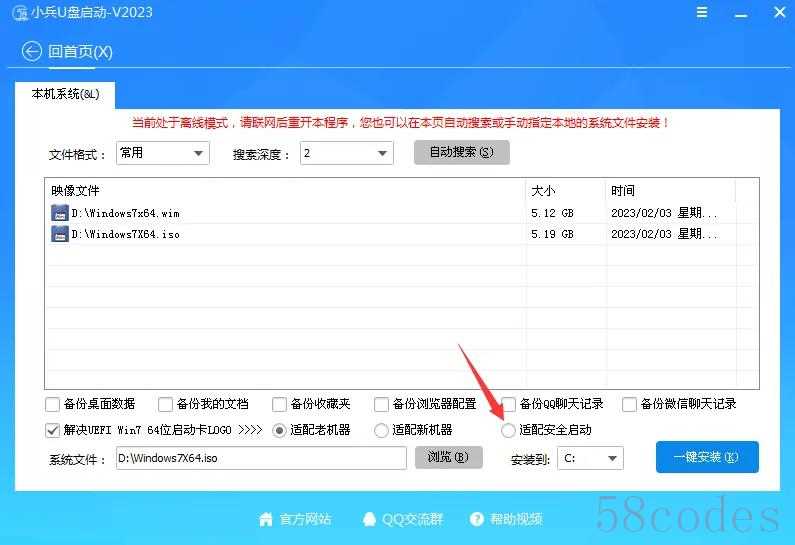795x545 pixels.
Task: Open the hamburger menu icon in title bar
Action: pyautogui.click(x=702, y=12)
